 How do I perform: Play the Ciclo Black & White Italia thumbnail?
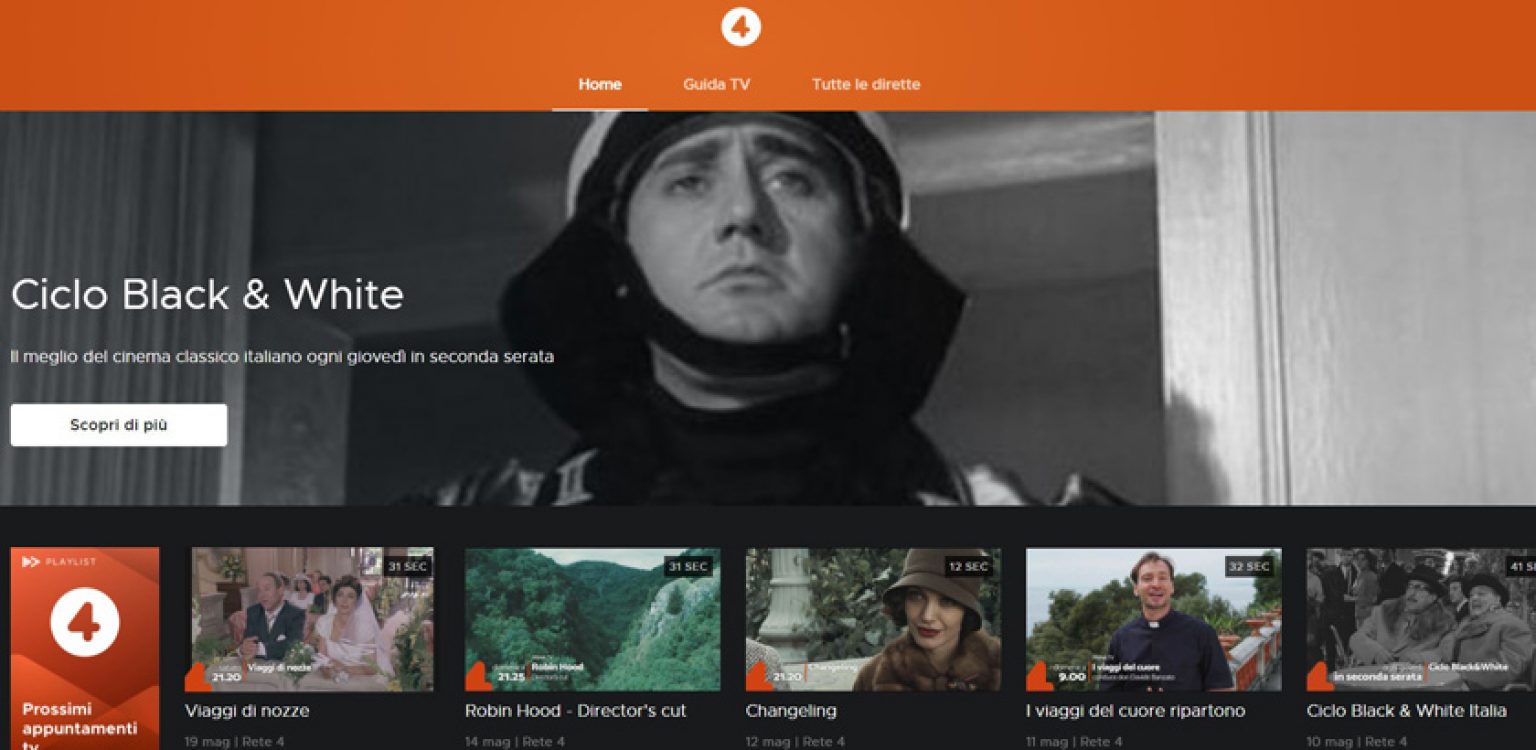(x=1421, y=619)
